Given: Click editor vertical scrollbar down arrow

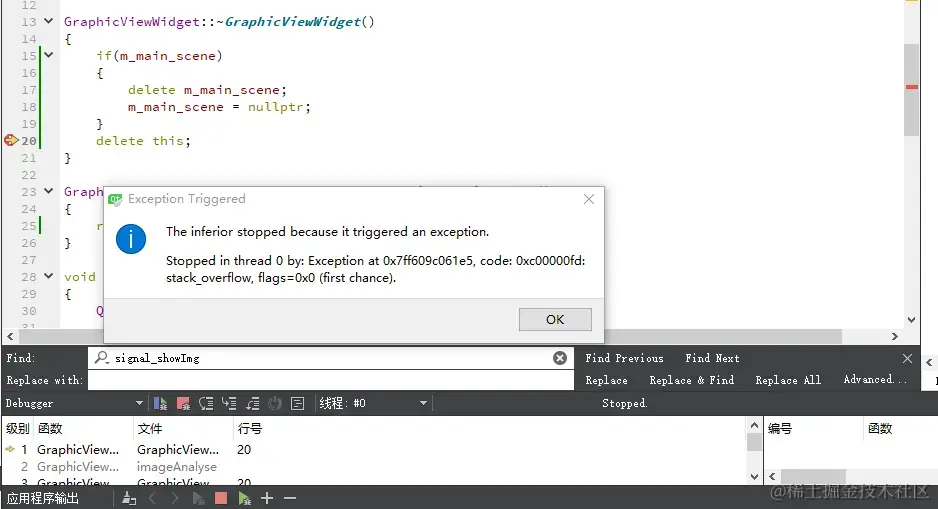Looking at the screenshot, I should coord(911,319).
